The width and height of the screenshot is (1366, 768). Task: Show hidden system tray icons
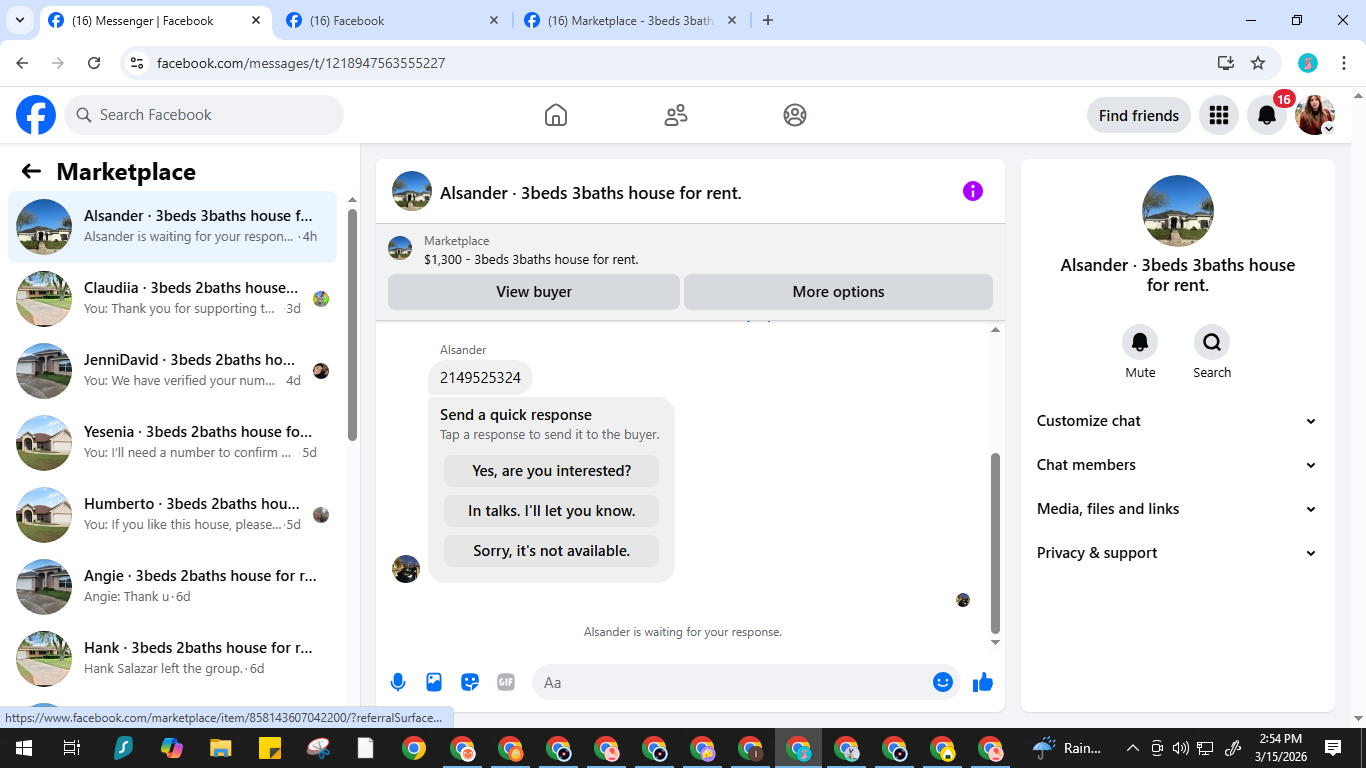tap(1133, 748)
